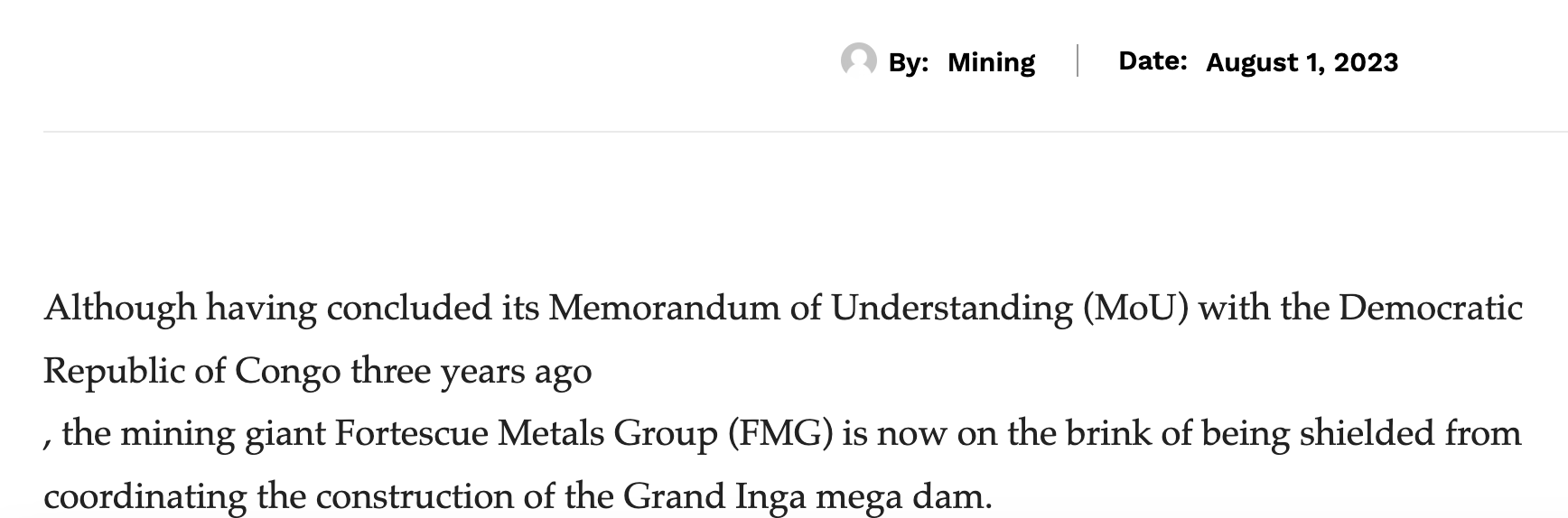Image resolution: width=1568 pixels, height=518 pixels.
Task: Select the "Date:" label text
Action: [x=1153, y=61]
